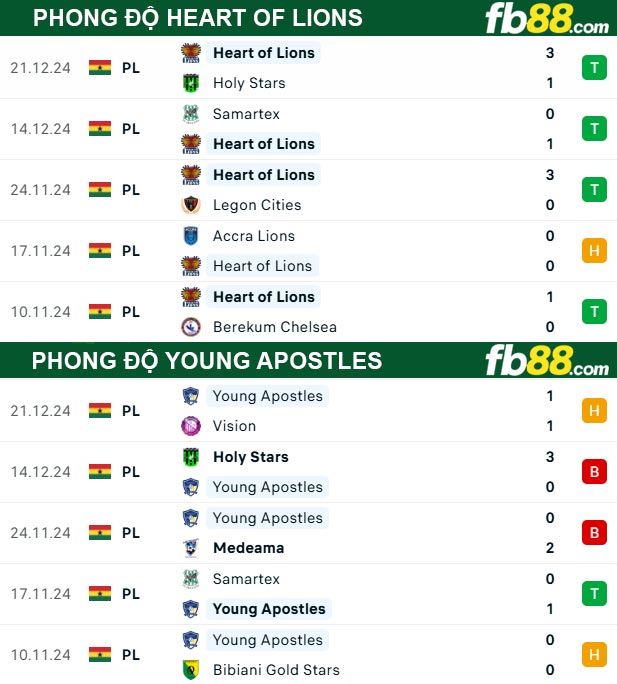
Task: Click Ghana flag on the 24.11.24 Legon Cities row
Action: 100,190
